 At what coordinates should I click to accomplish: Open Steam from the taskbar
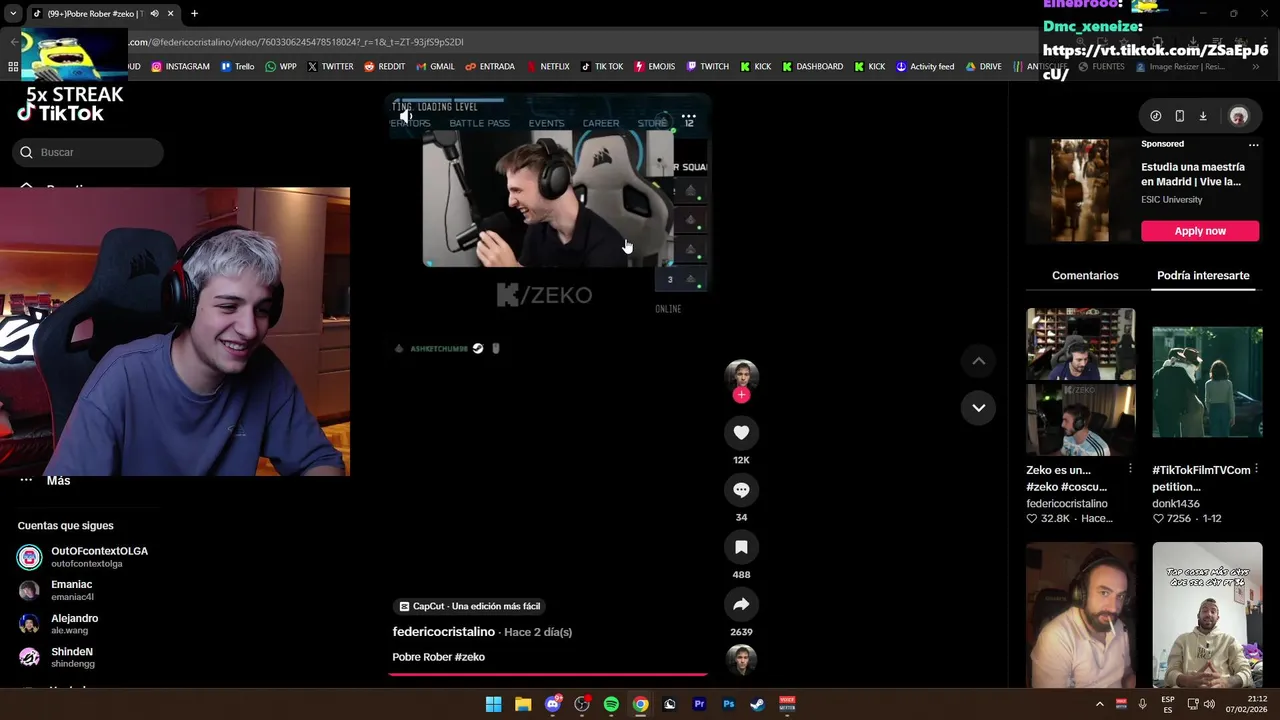757,704
